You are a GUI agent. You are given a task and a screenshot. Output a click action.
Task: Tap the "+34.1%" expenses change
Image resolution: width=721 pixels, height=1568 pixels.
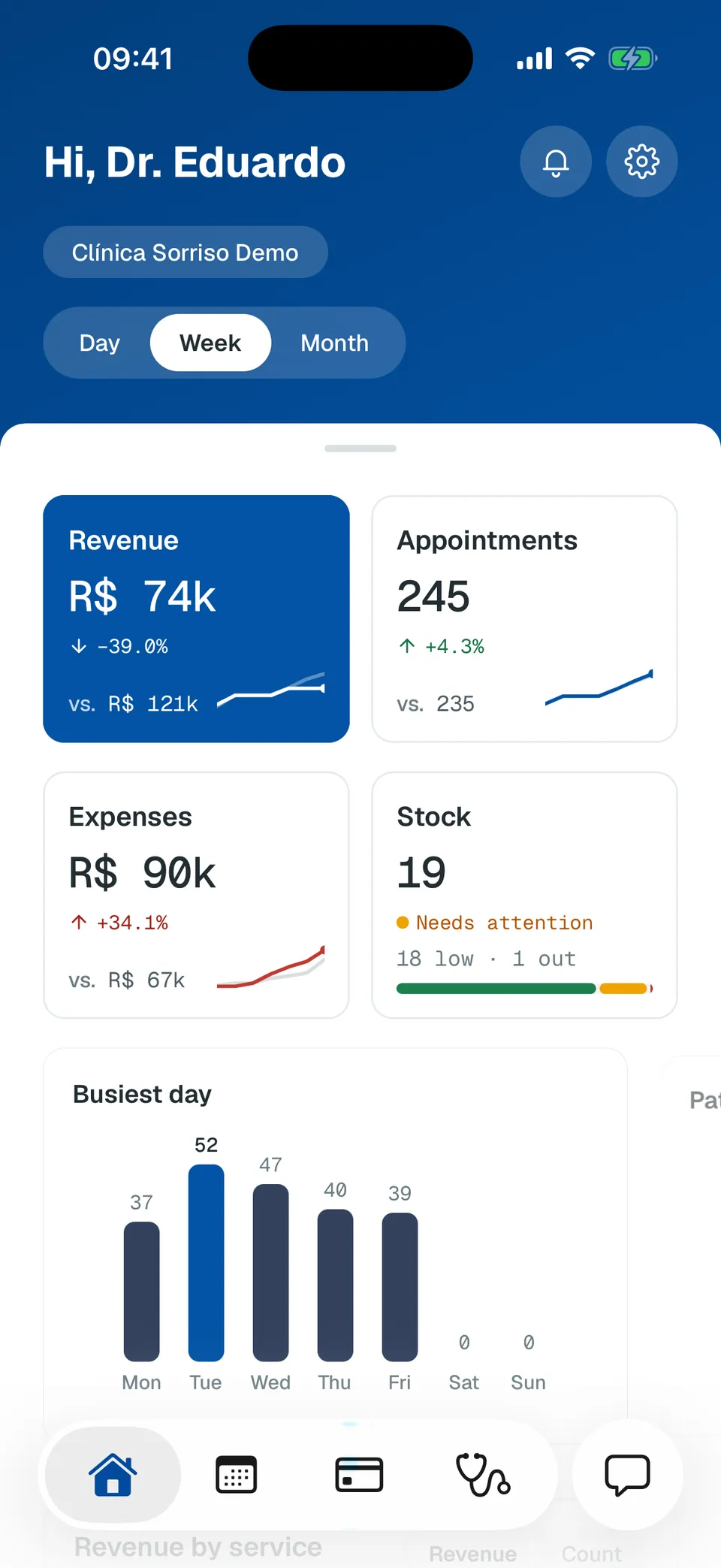click(132, 923)
